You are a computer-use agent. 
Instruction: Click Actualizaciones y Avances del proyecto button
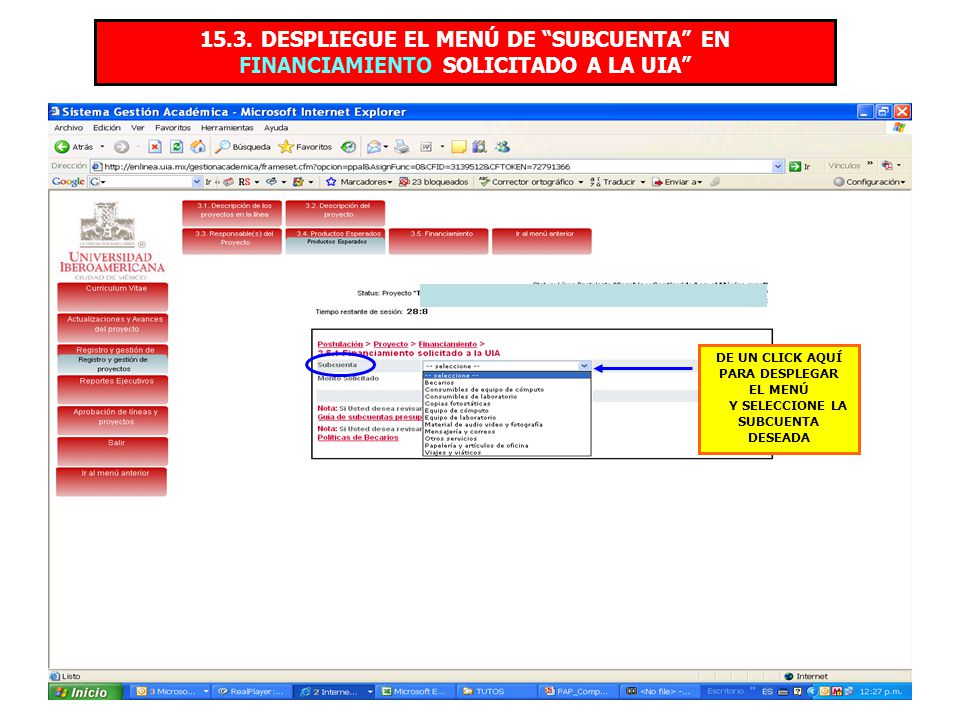point(113,327)
